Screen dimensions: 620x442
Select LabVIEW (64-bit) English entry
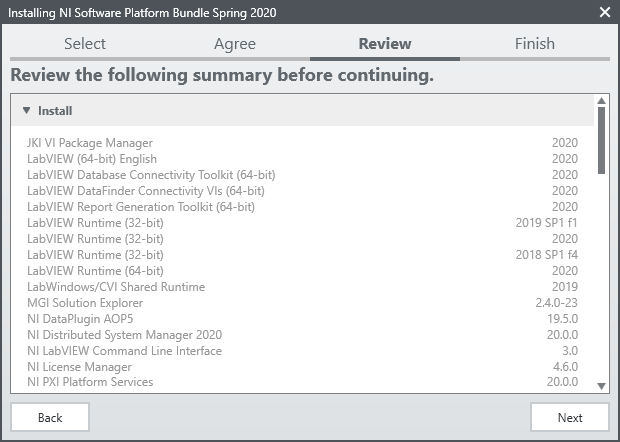(x=302, y=159)
